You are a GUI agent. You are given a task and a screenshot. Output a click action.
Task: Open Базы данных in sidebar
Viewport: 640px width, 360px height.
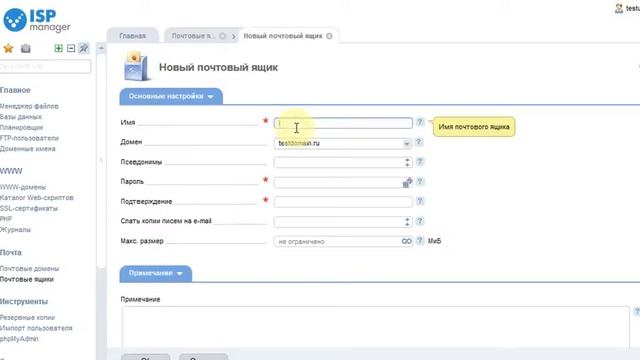tap(21, 117)
